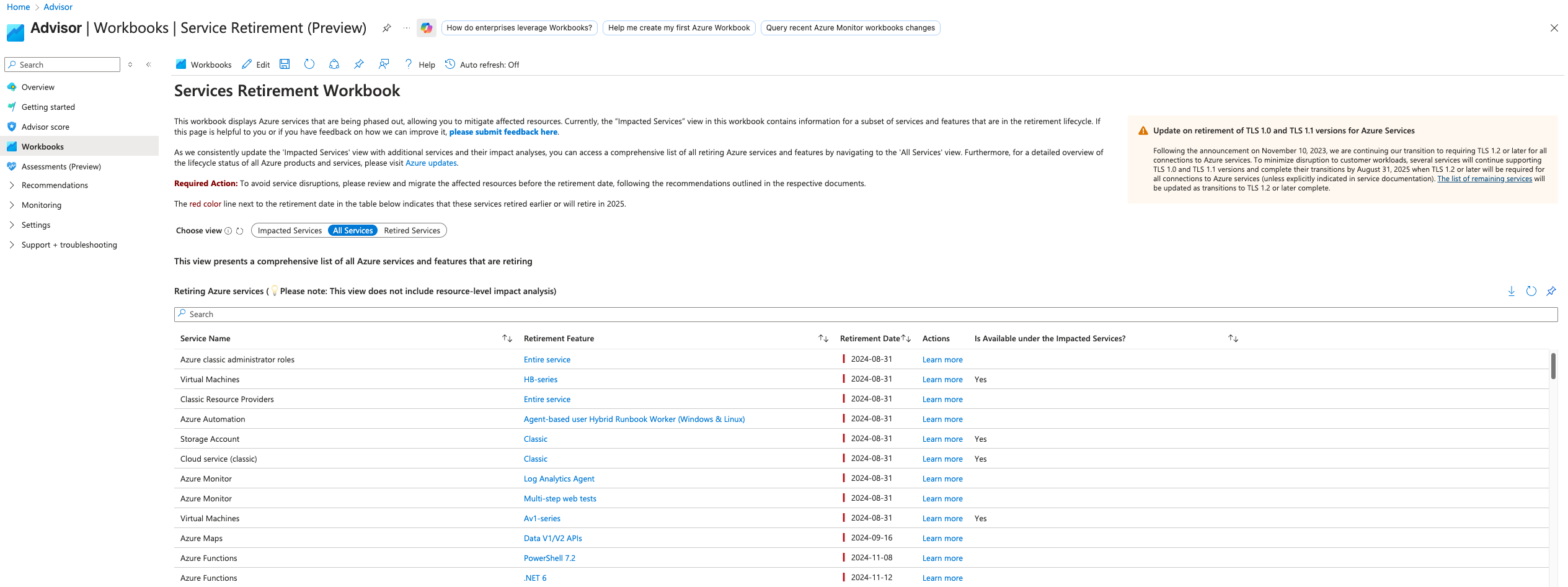Screen dimensions: 1568x587
Task: Open Help from the question mark icon
Action: point(409,65)
